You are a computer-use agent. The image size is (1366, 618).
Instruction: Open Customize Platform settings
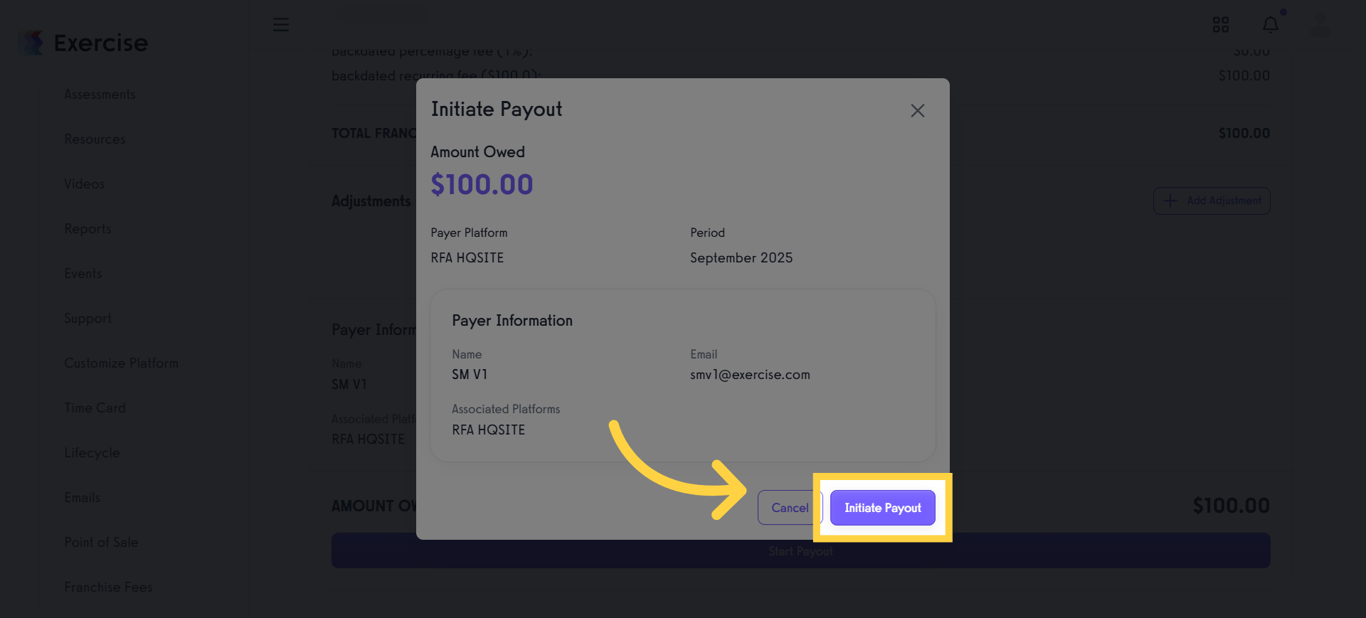121,362
